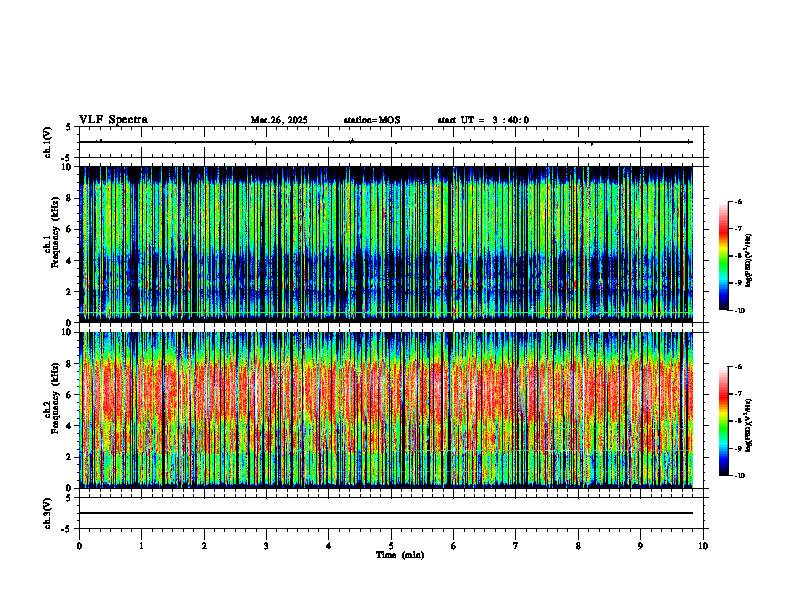Click the "Time (min)" axis title
792x612 pixels.
[400, 555]
